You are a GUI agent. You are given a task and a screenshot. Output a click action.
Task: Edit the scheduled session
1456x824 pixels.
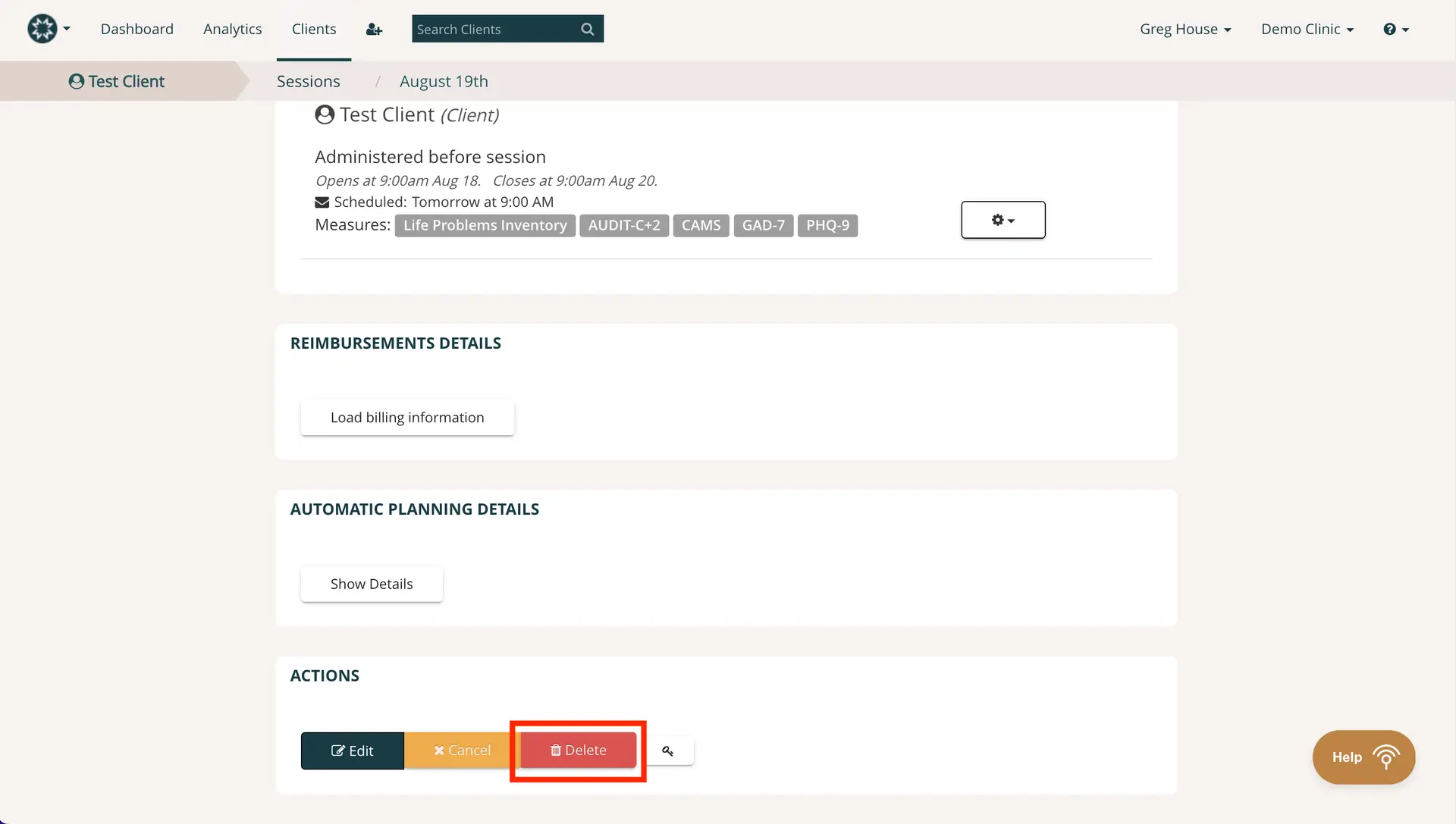click(x=352, y=750)
